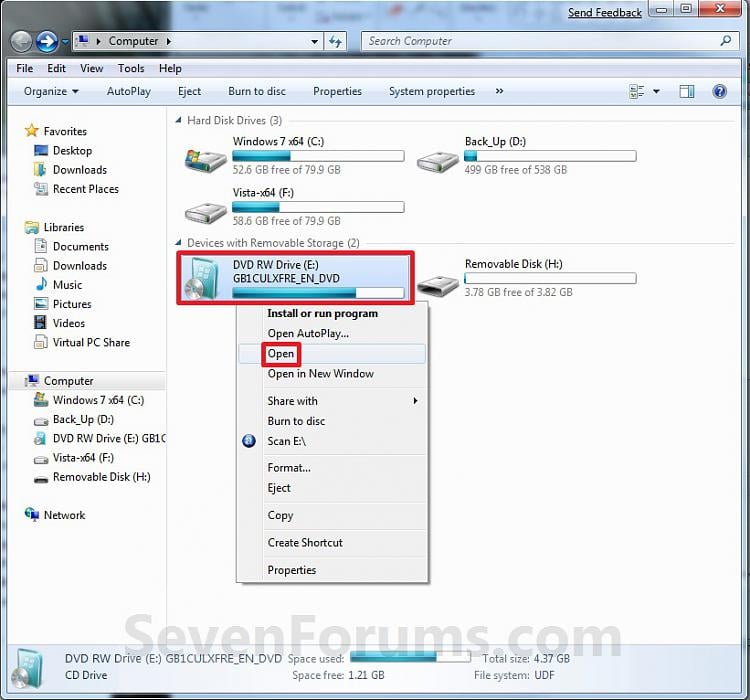Choose Create Shortcut in context menu
Image resolution: width=750 pixels, height=700 pixels.
331,543
